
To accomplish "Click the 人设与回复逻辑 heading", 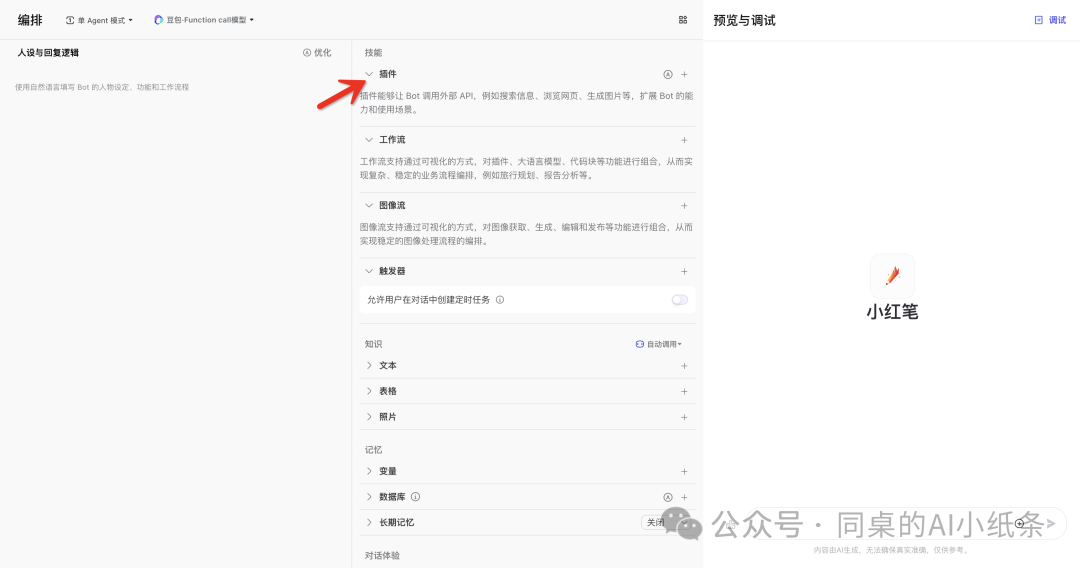I will pyautogui.click(x=48, y=52).
